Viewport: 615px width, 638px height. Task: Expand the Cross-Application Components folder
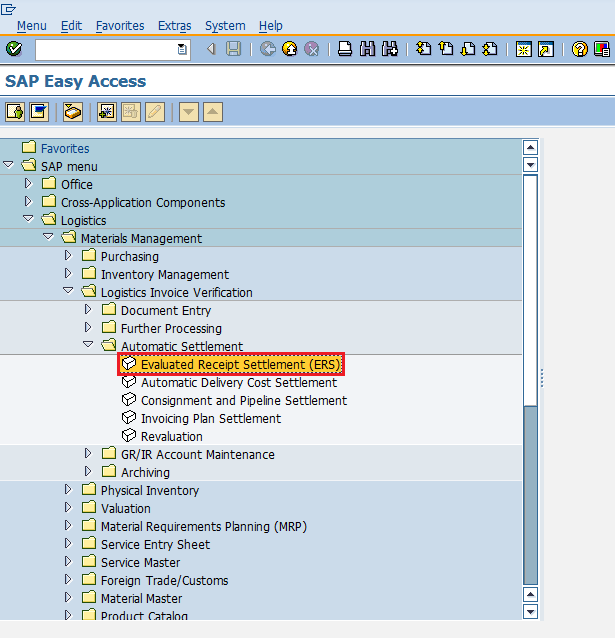[28, 201]
